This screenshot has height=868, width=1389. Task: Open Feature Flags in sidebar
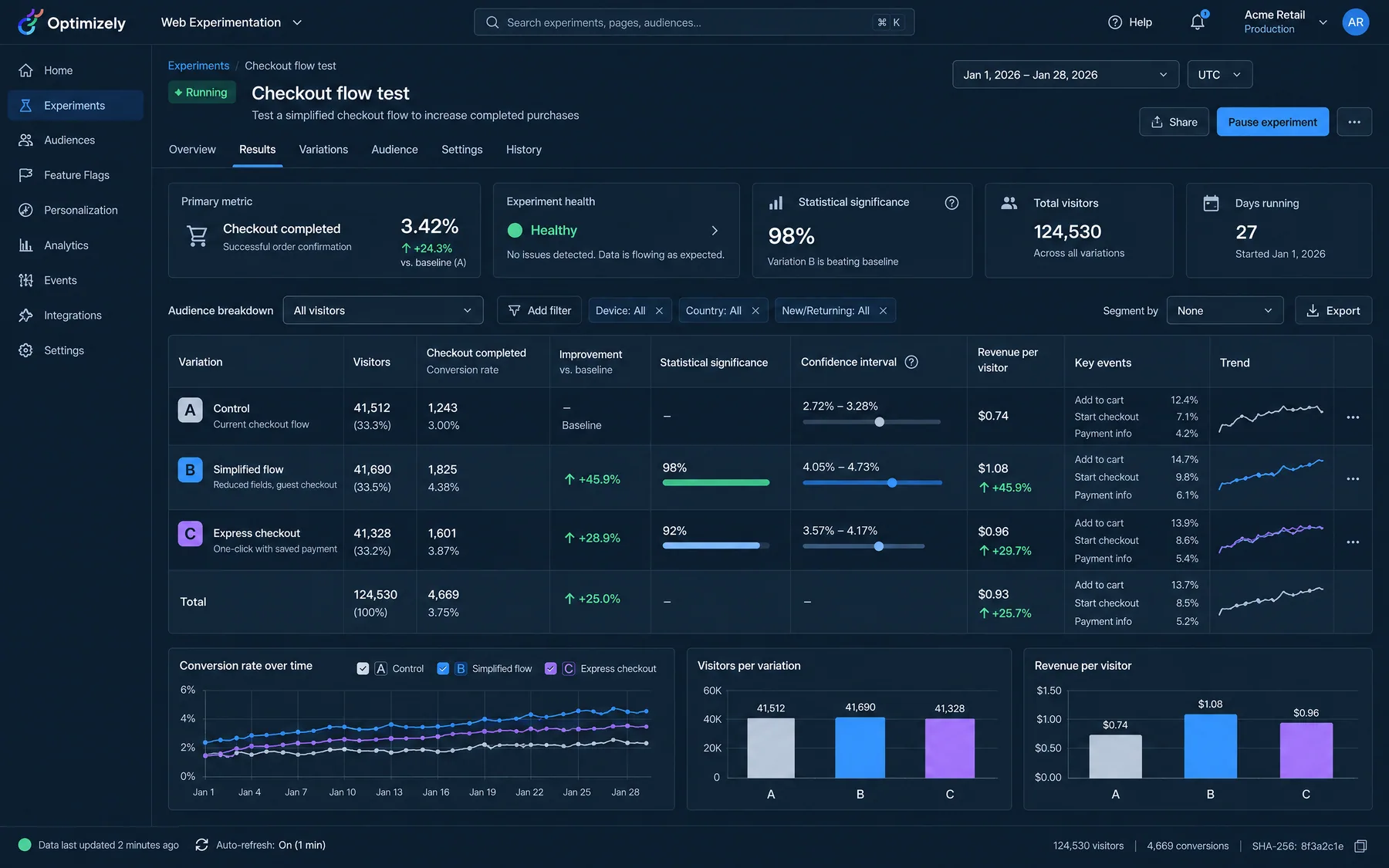[76, 175]
